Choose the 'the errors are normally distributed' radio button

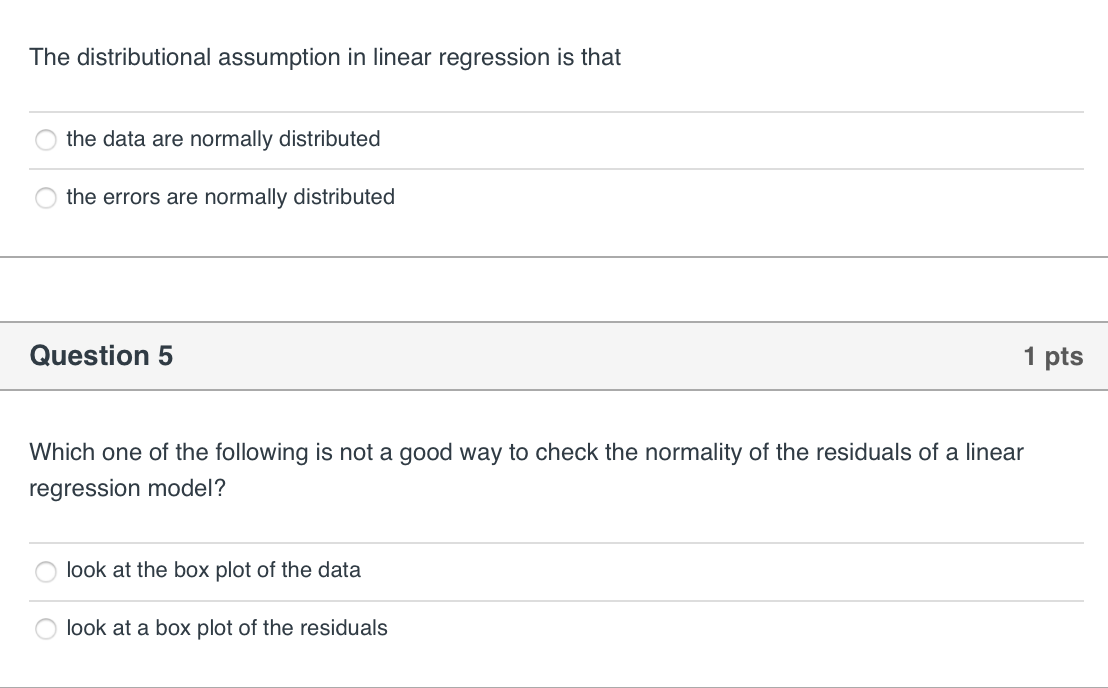(x=46, y=198)
